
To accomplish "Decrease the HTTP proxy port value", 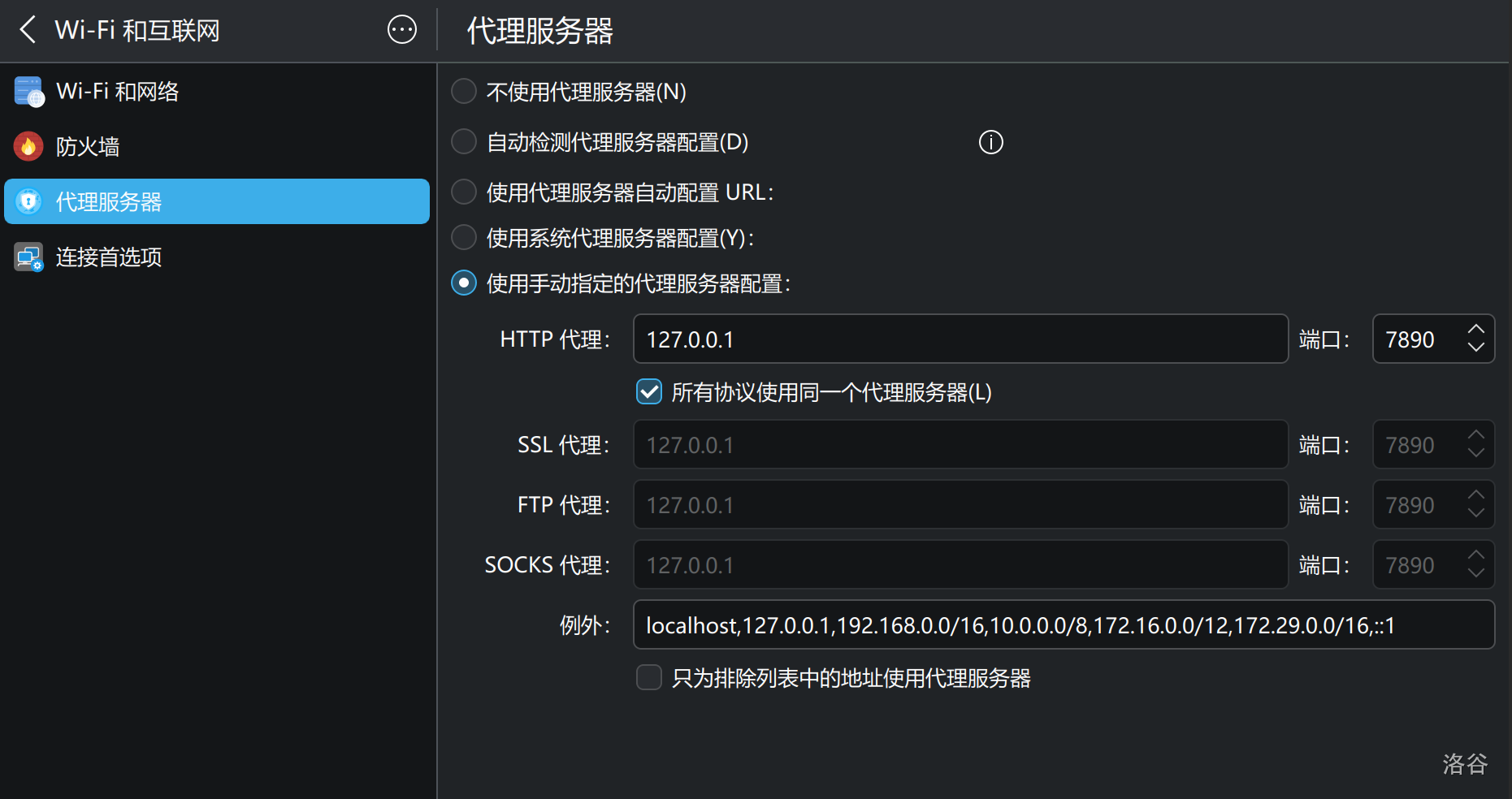I will [1475, 348].
